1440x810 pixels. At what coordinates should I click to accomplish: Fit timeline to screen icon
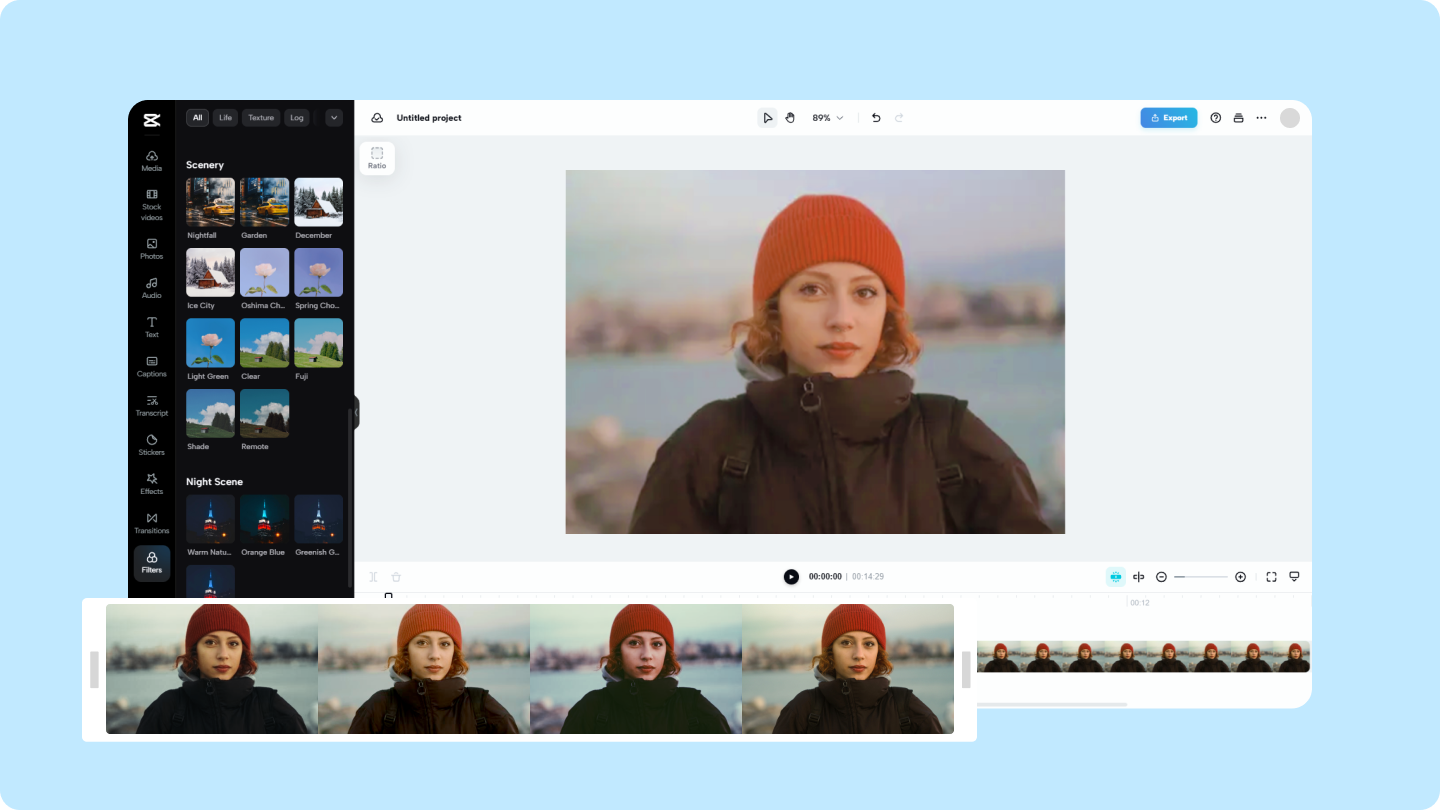coord(1271,577)
